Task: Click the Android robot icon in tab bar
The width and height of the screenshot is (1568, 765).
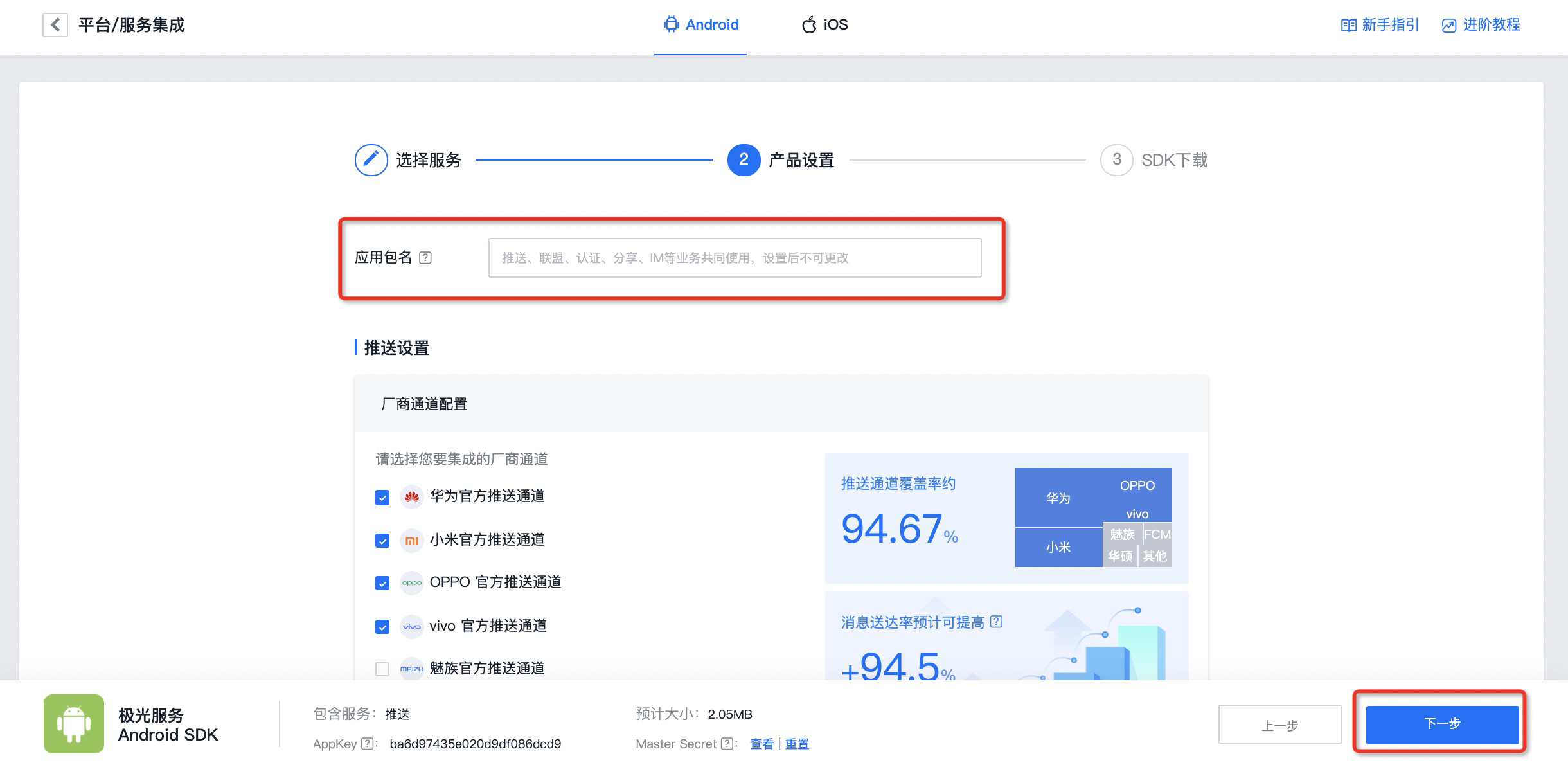Action: pyautogui.click(x=671, y=24)
